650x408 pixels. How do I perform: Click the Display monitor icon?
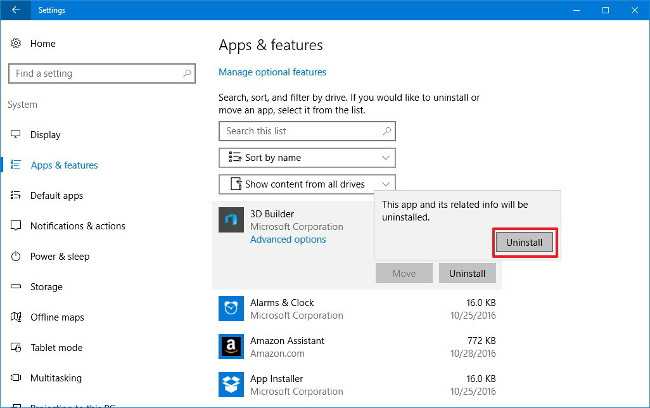coord(16,134)
